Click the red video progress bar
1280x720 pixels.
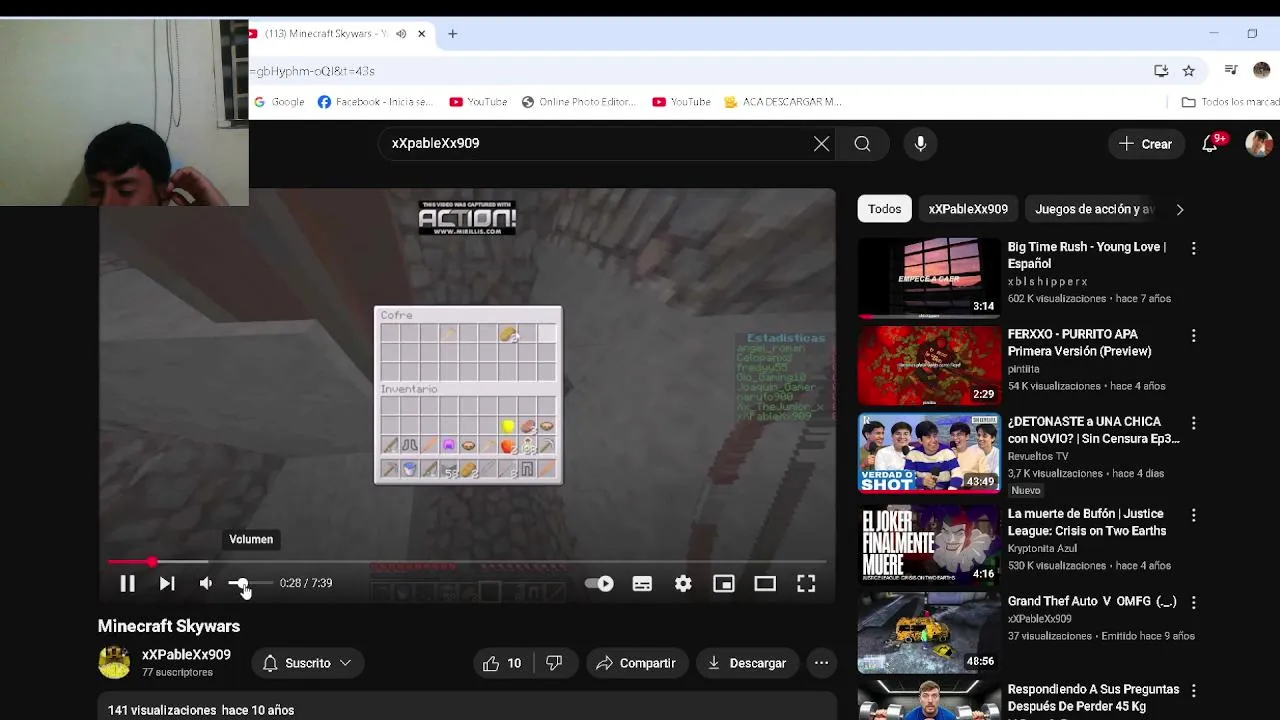click(467, 562)
